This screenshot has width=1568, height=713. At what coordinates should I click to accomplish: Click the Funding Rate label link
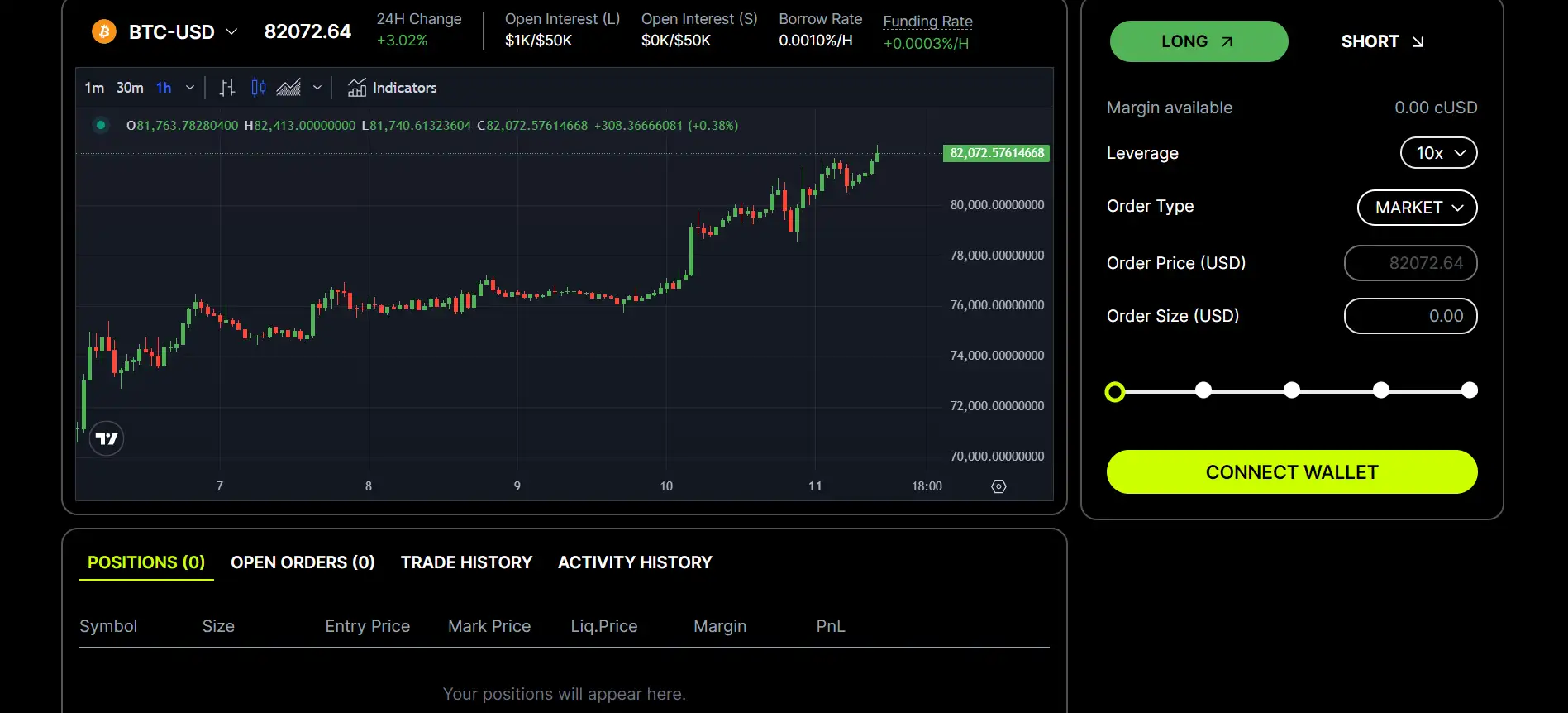click(x=927, y=22)
